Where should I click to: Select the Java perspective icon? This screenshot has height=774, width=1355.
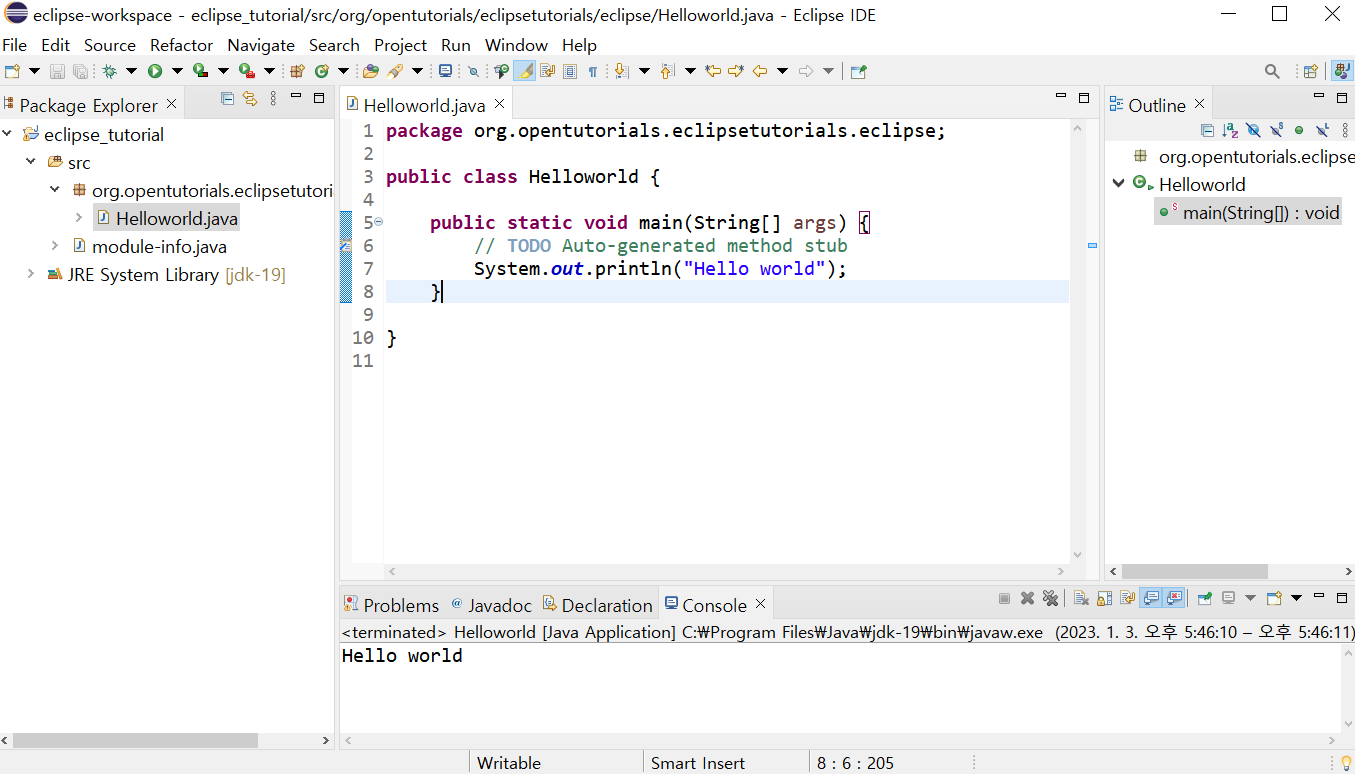1341,71
